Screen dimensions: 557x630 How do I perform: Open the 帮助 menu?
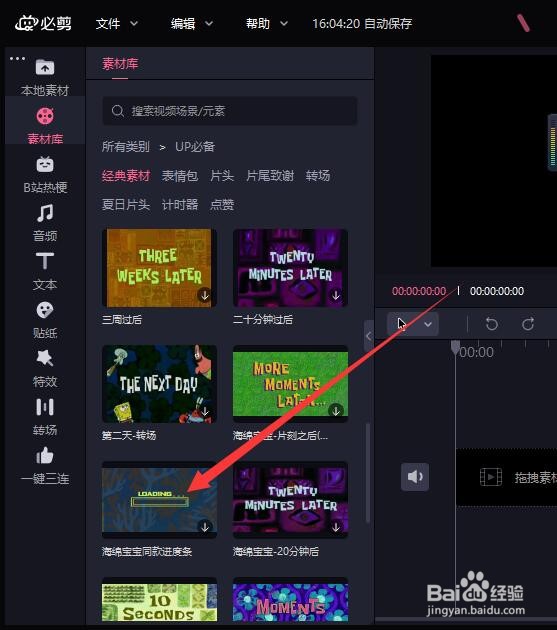point(258,23)
